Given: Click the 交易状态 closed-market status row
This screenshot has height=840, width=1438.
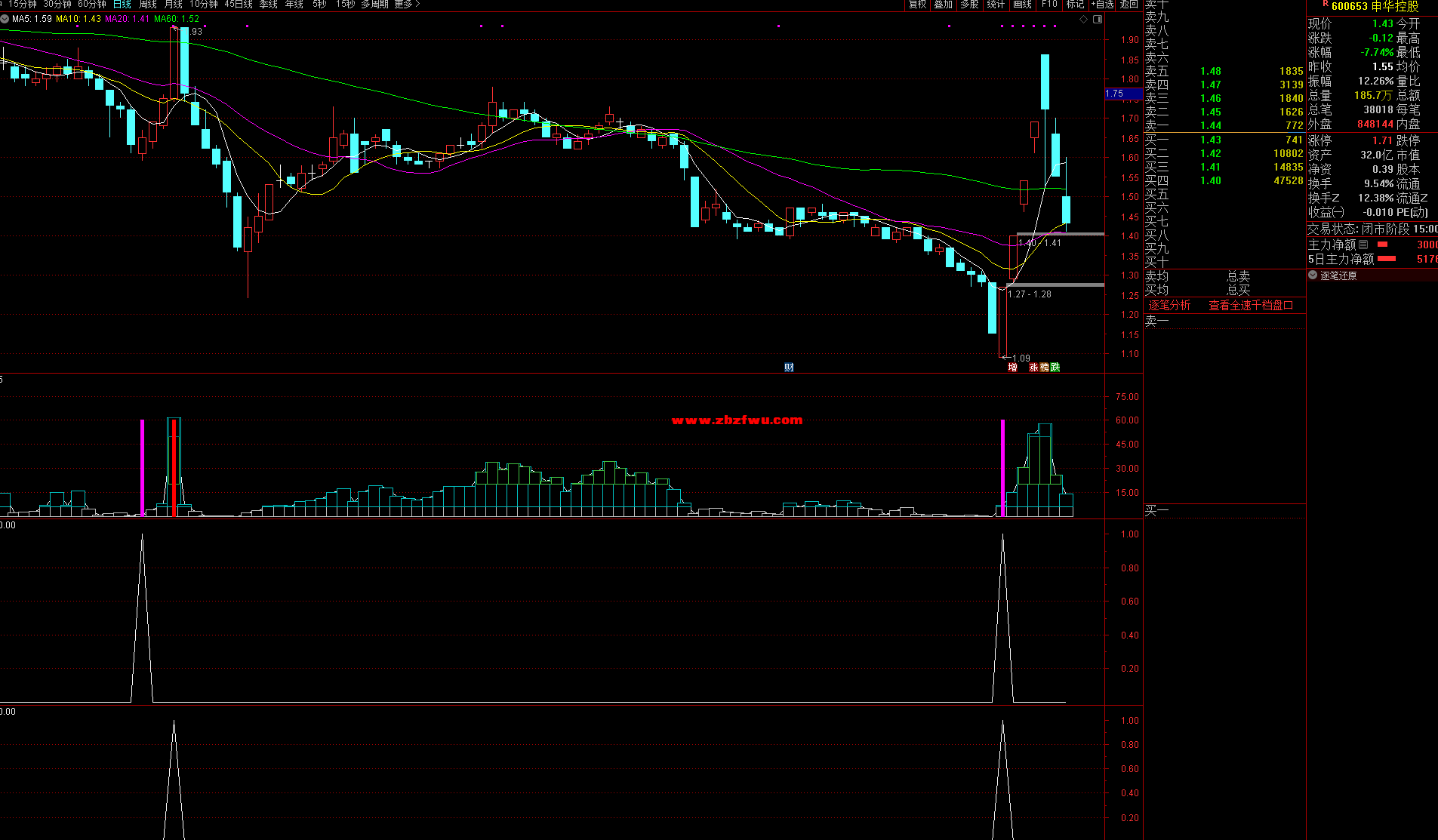Looking at the screenshot, I should click(1372, 229).
